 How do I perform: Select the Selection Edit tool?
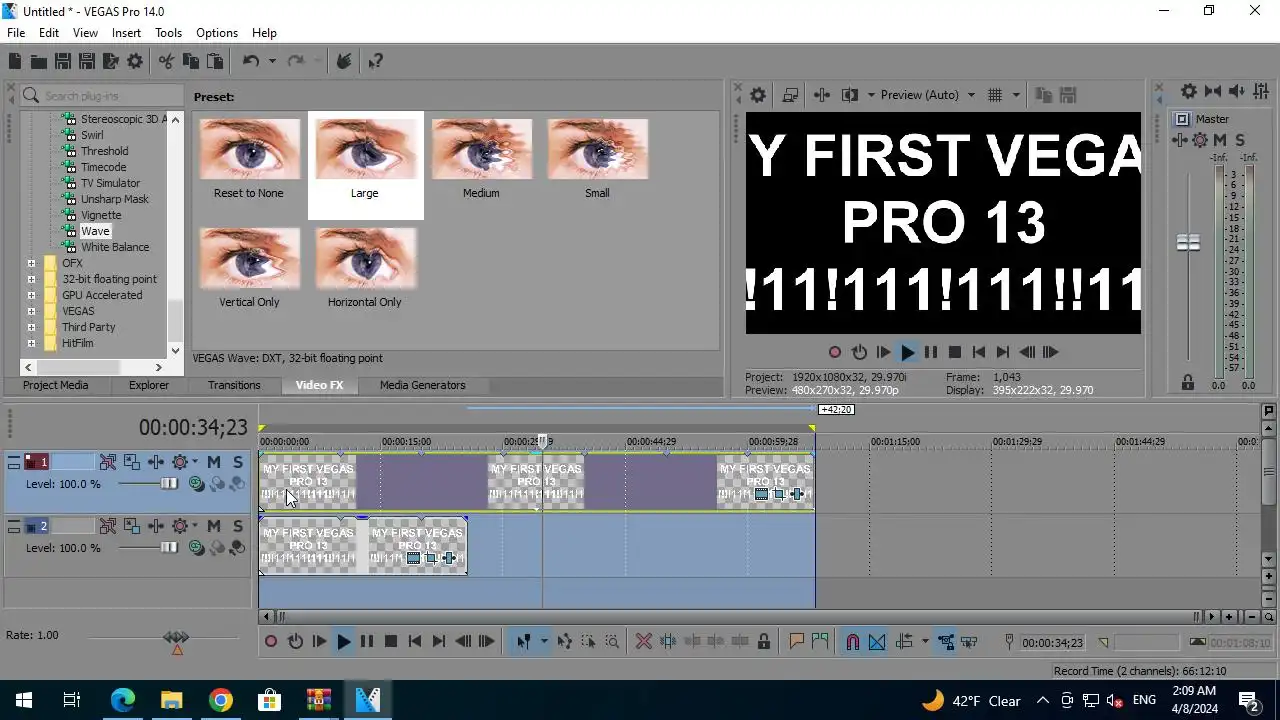[589, 642]
